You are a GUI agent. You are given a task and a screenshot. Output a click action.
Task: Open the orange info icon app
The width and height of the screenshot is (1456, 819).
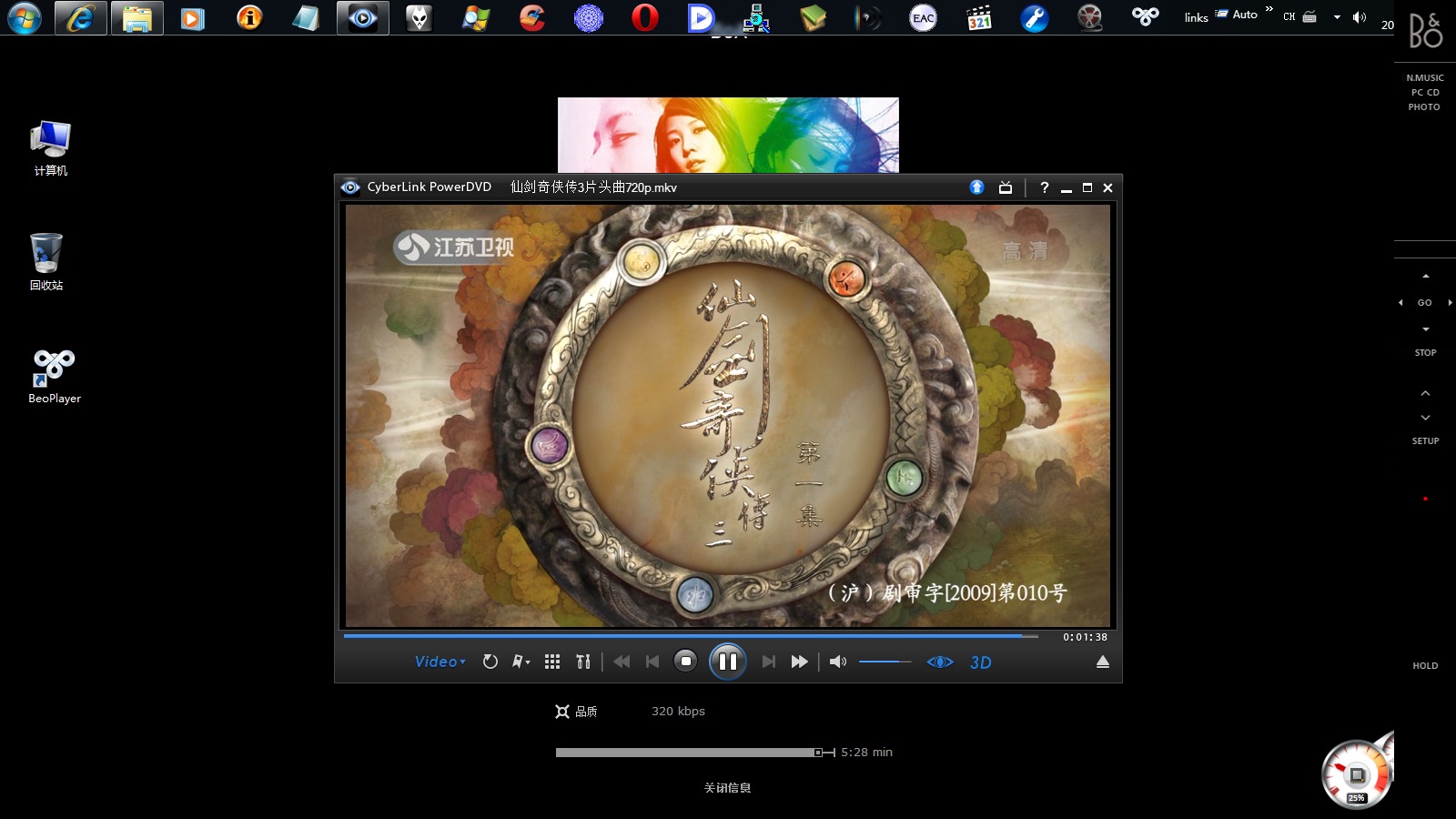(249, 17)
